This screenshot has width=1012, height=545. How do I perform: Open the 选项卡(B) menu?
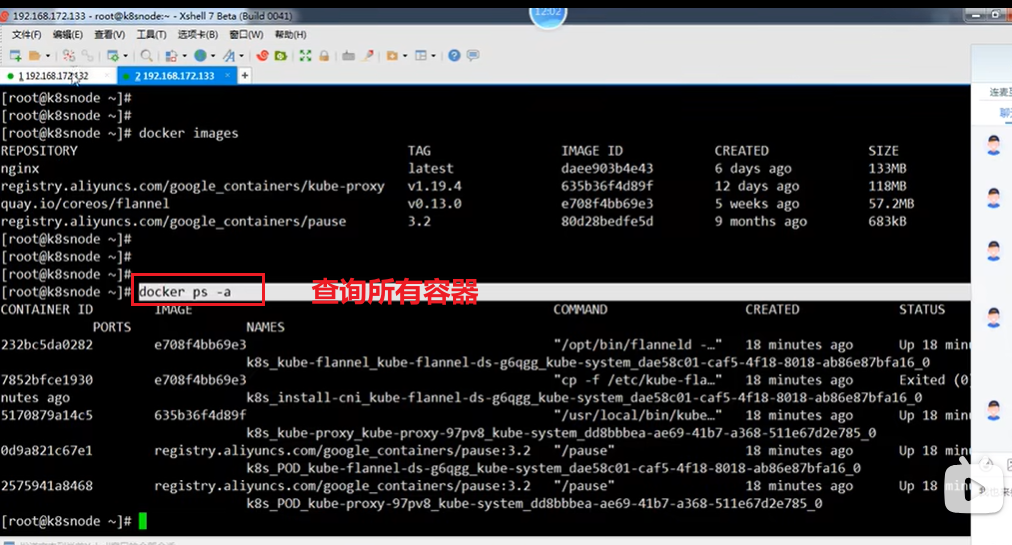tap(197, 34)
